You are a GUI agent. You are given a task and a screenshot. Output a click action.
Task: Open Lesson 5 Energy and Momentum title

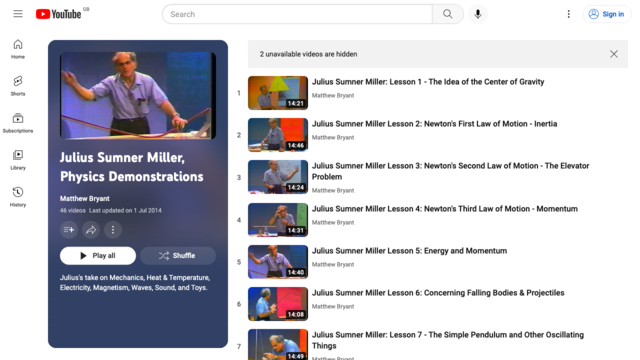point(409,251)
